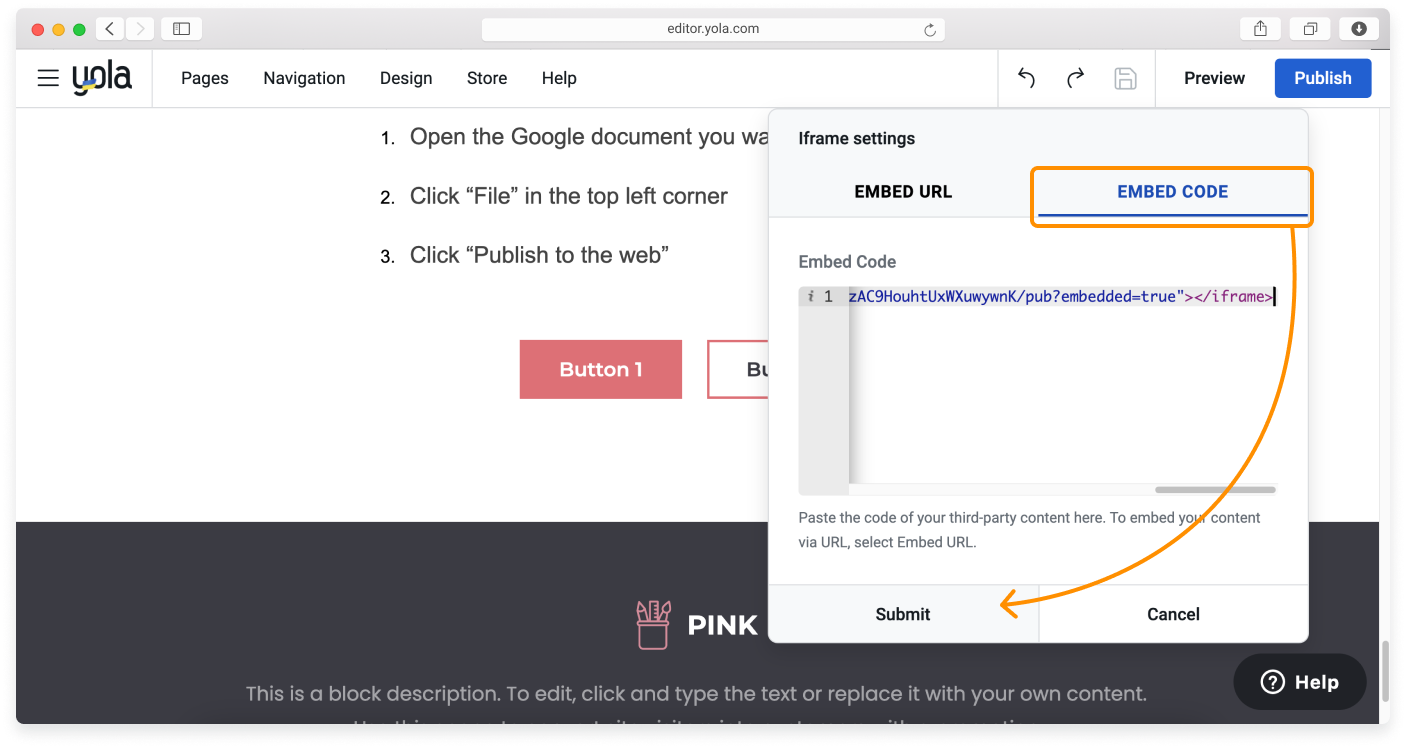Publish the website
This screenshot has height=748, width=1406.
tap(1322, 78)
